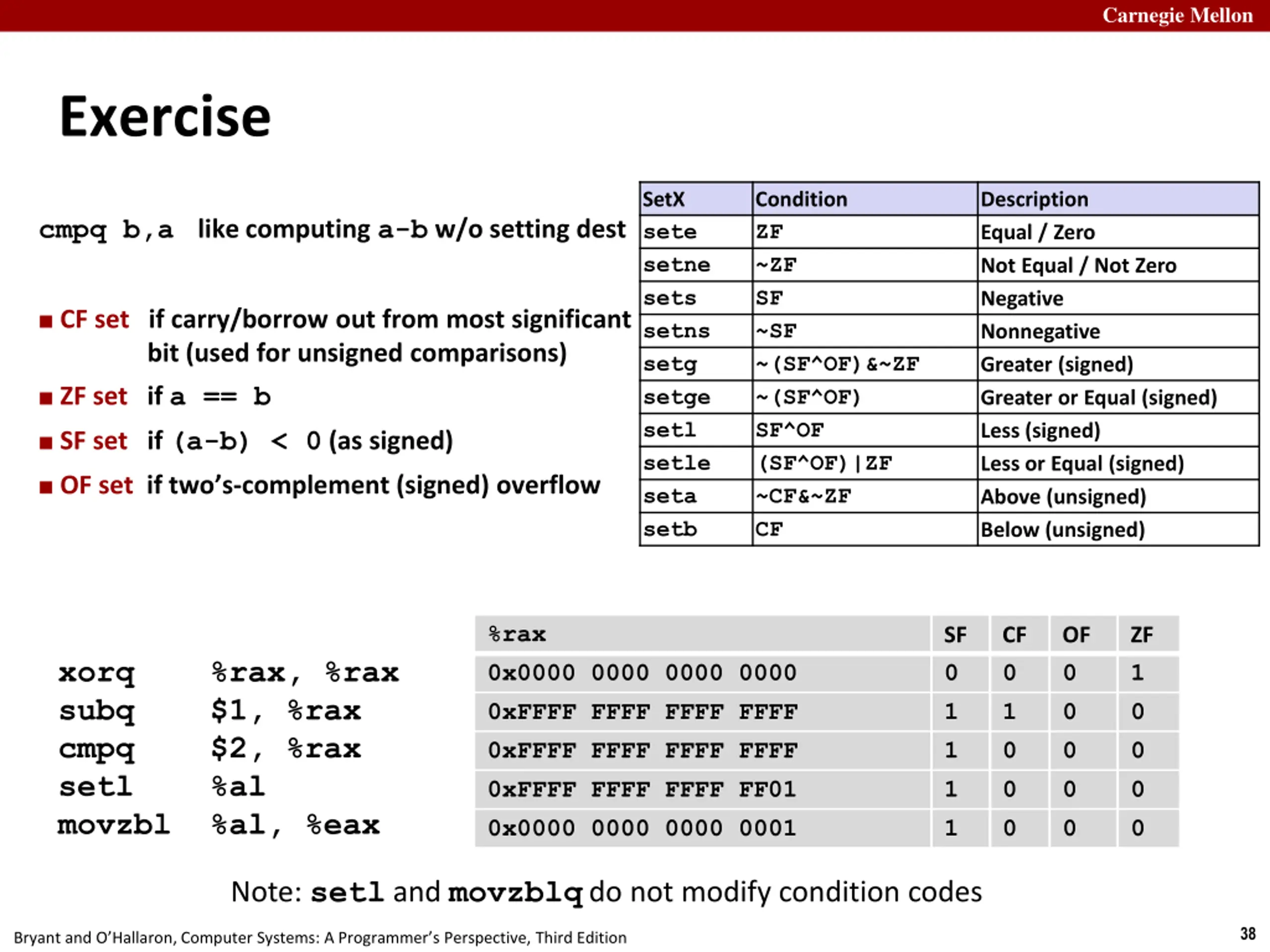
Task: Click the 'OF' flag column header
Action: (1083, 634)
